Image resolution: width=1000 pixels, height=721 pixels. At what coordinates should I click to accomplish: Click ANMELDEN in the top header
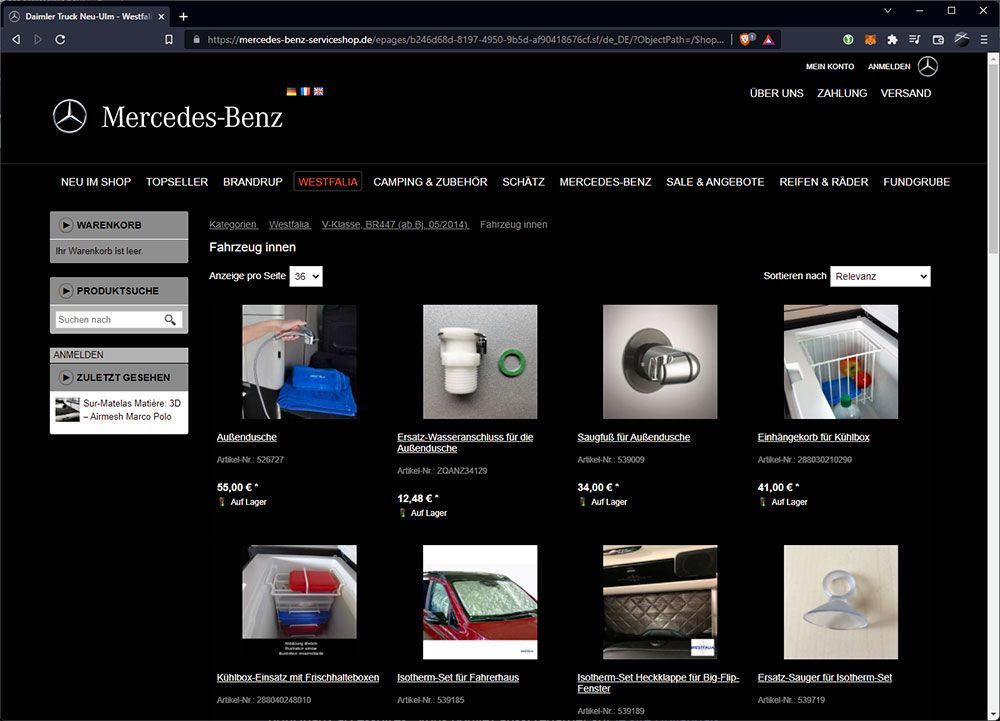coord(889,66)
